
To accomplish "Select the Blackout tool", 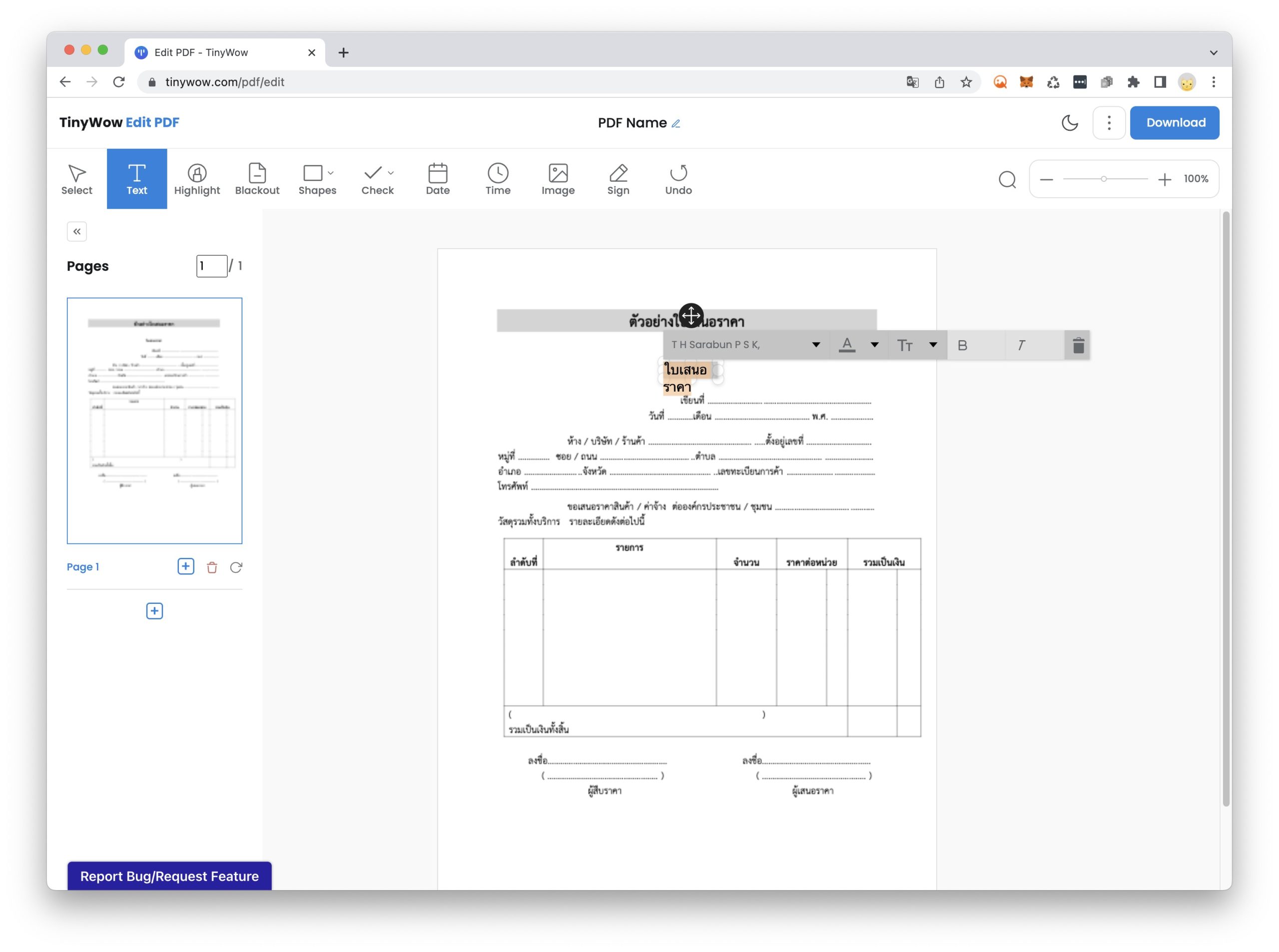I will pyautogui.click(x=257, y=179).
